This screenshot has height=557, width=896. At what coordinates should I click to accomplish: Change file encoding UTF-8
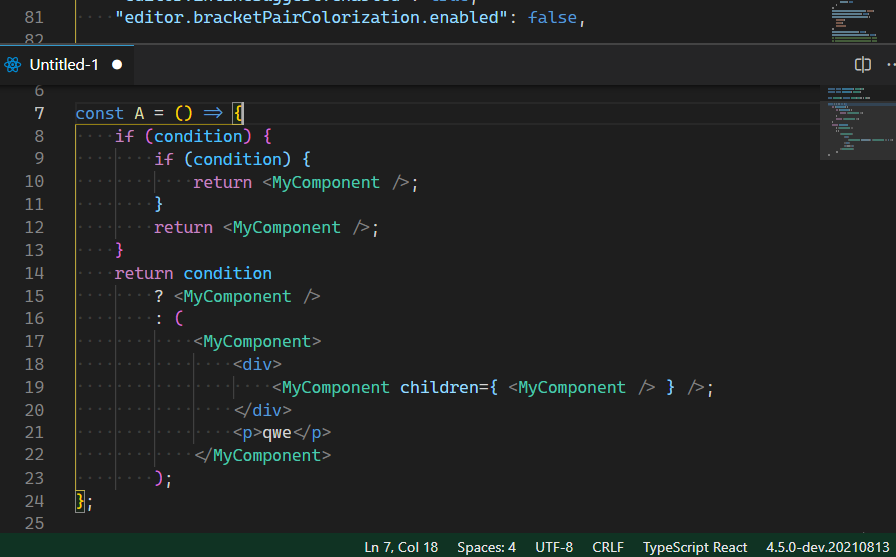click(x=554, y=547)
